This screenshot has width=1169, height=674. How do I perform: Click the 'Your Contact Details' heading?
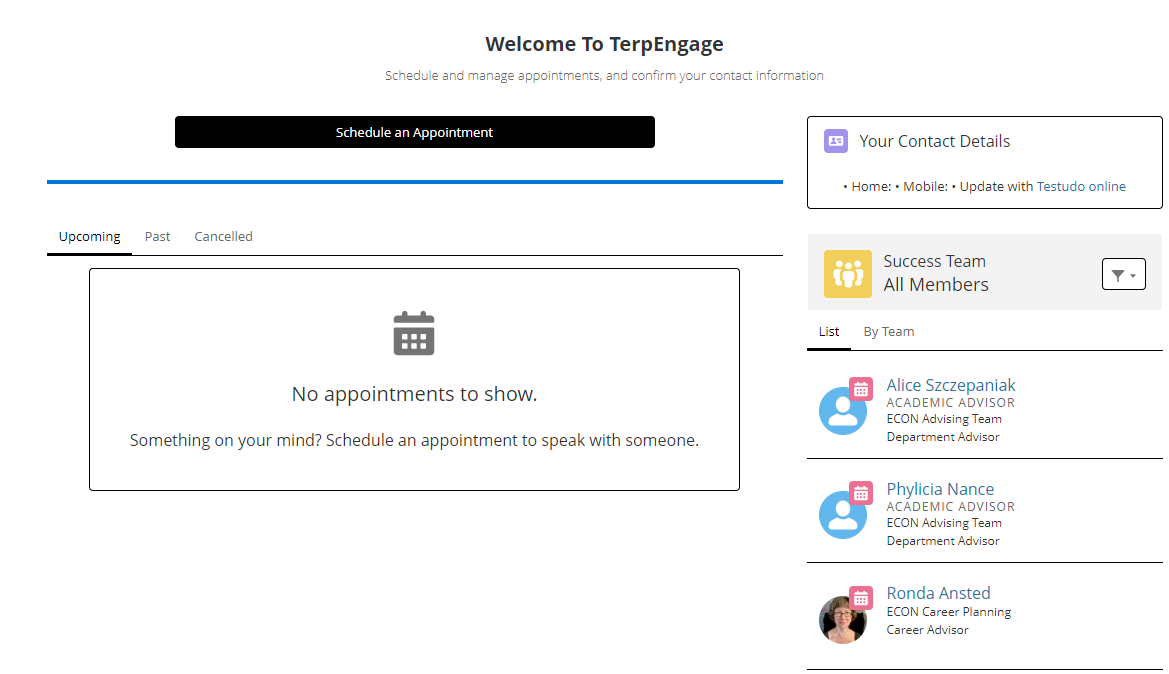934,141
